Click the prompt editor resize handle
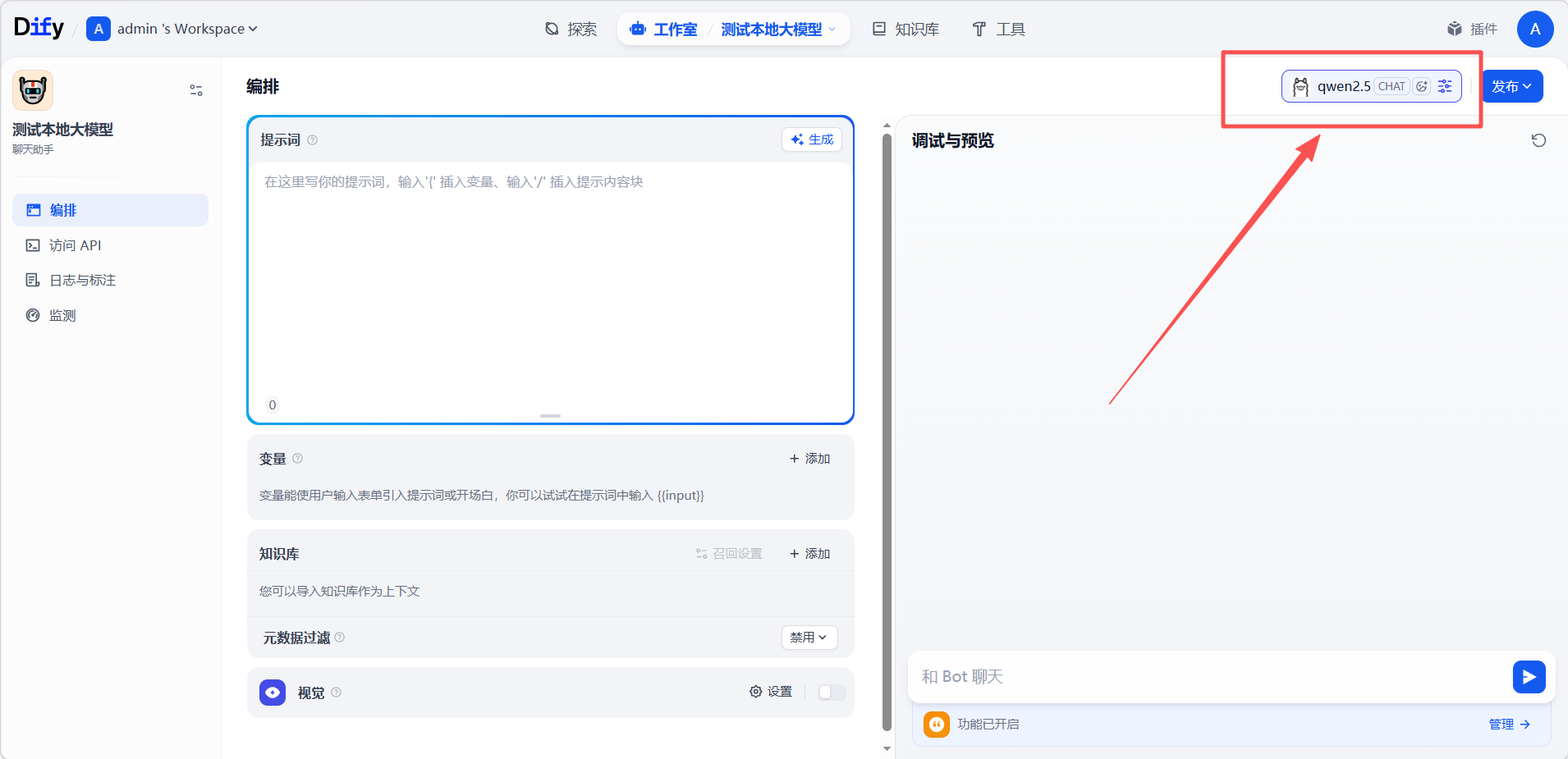This screenshot has height=759, width=1568. pos(550,416)
